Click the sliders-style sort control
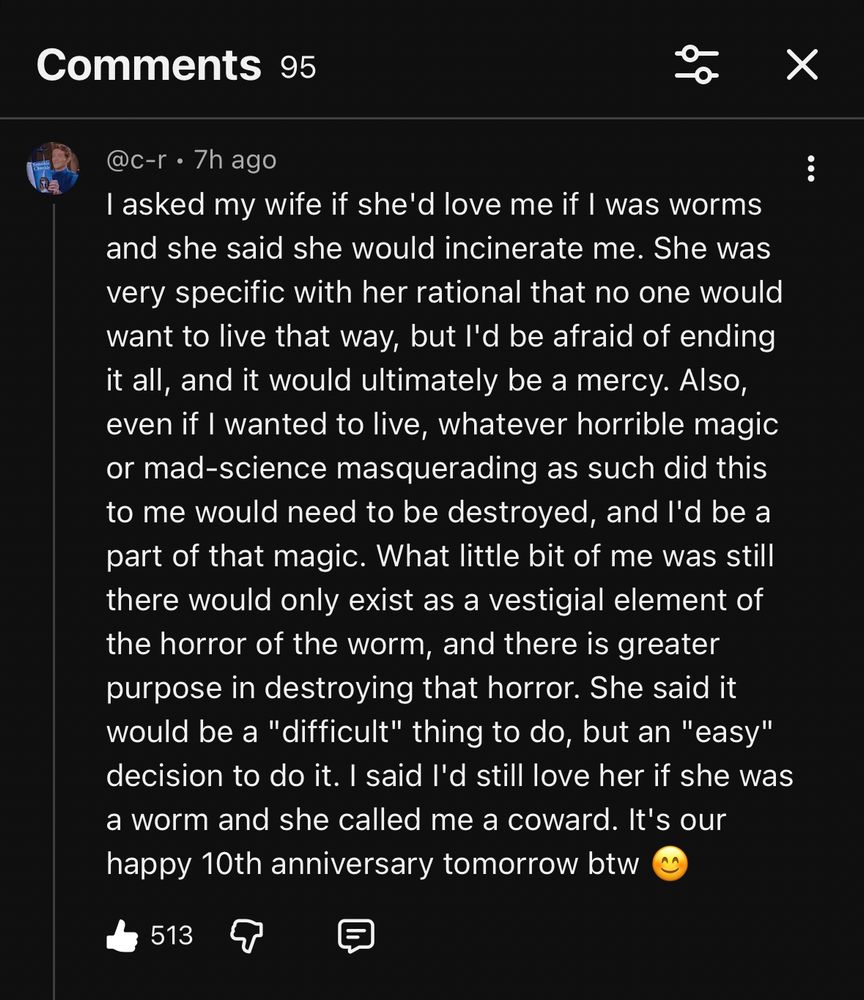864x1000 pixels. 698,64
